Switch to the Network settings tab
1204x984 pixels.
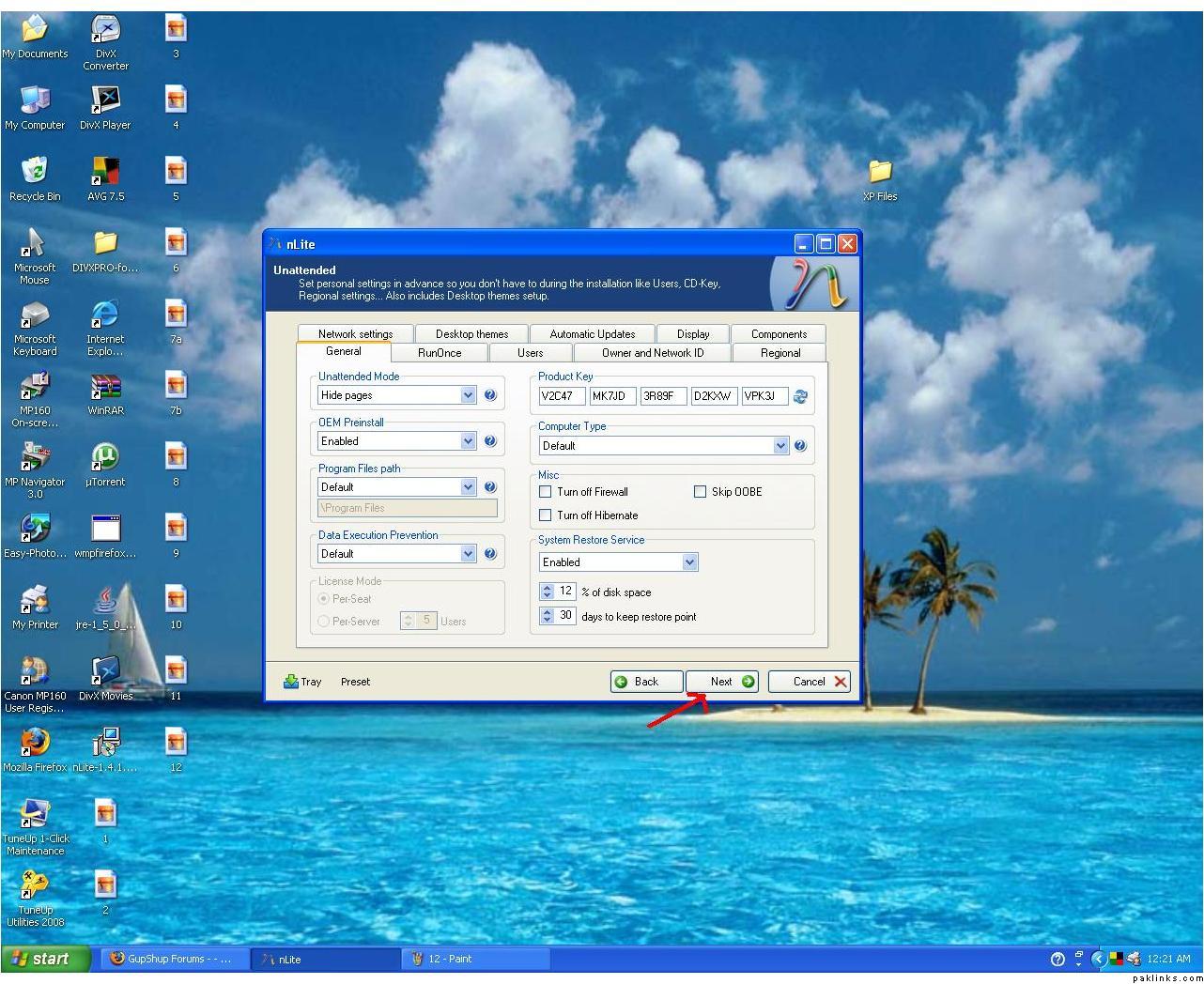355,334
